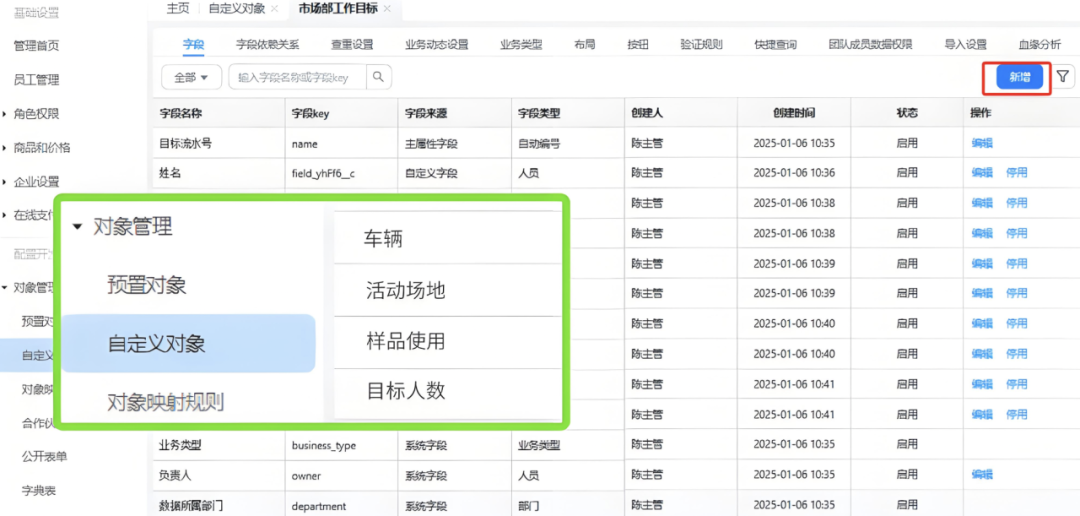The height and width of the screenshot is (516, 1080).
Task: Click the 字段key column header
Action: tap(311, 113)
